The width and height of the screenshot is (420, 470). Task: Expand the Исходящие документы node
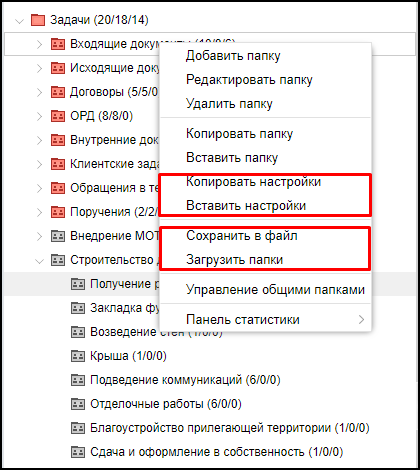click(40, 68)
